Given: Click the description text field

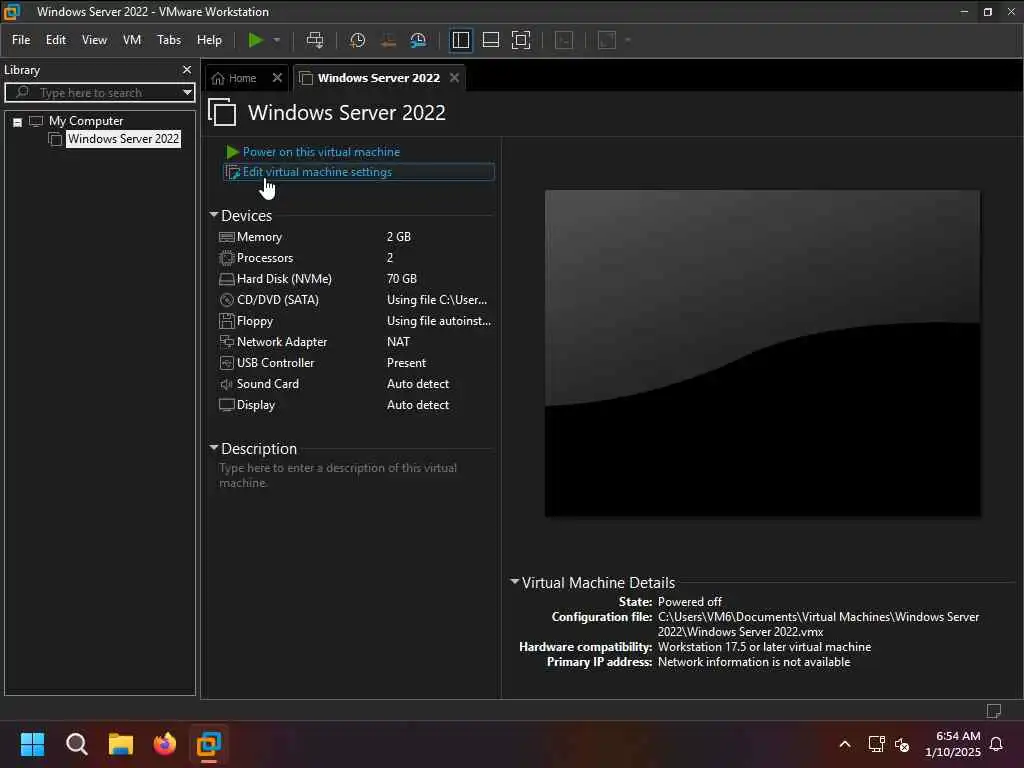Looking at the screenshot, I should (353, 475).
